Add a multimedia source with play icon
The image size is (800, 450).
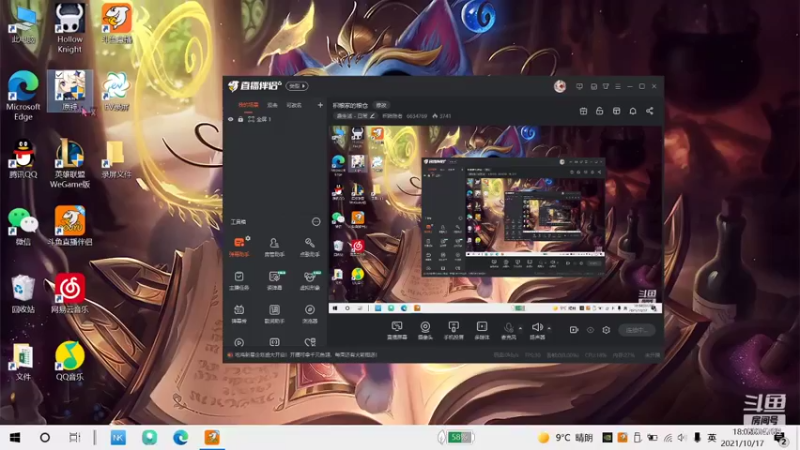(482, 330)
